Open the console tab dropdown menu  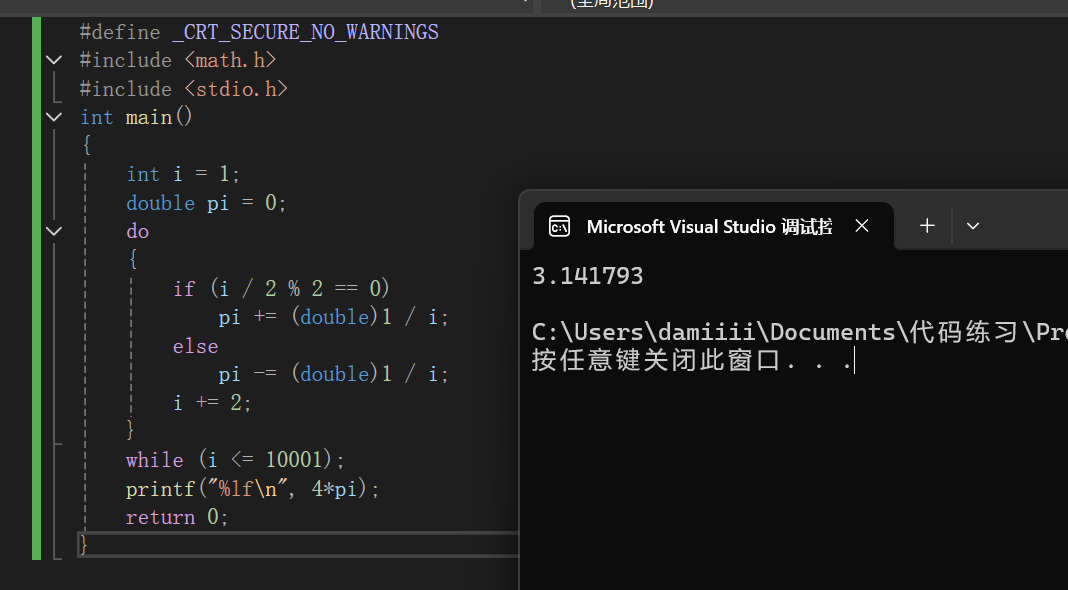(x=973, y=226)
